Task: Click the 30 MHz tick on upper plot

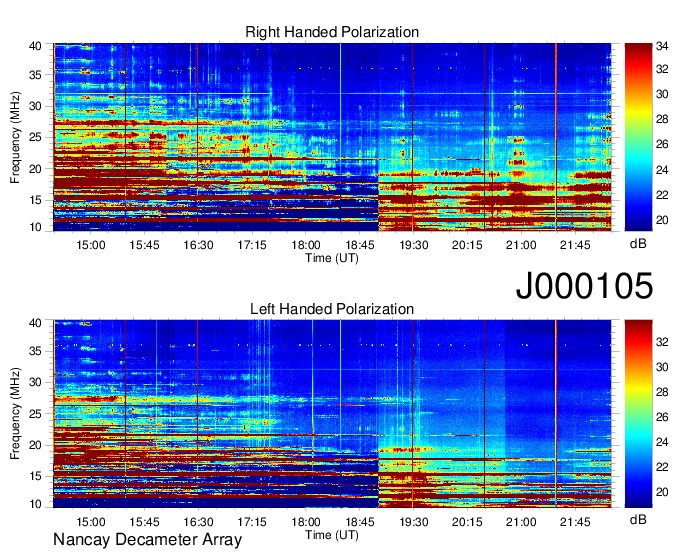Action: click(x=35, y=106)
